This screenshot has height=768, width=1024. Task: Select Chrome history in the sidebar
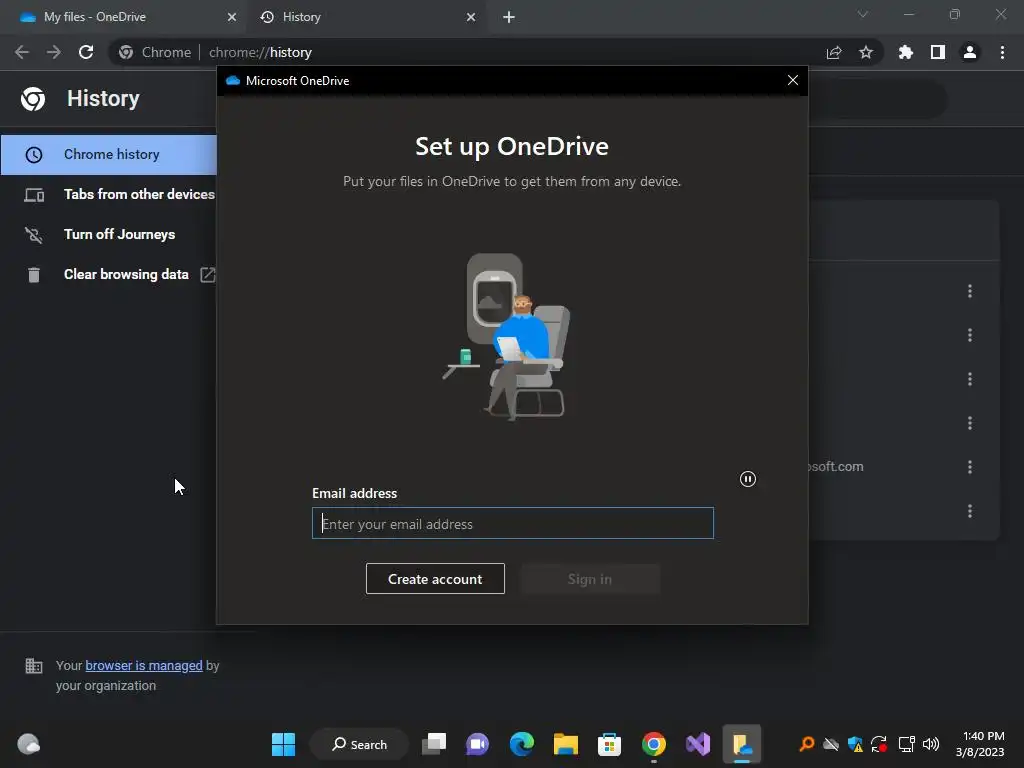[x=108, y=155]
